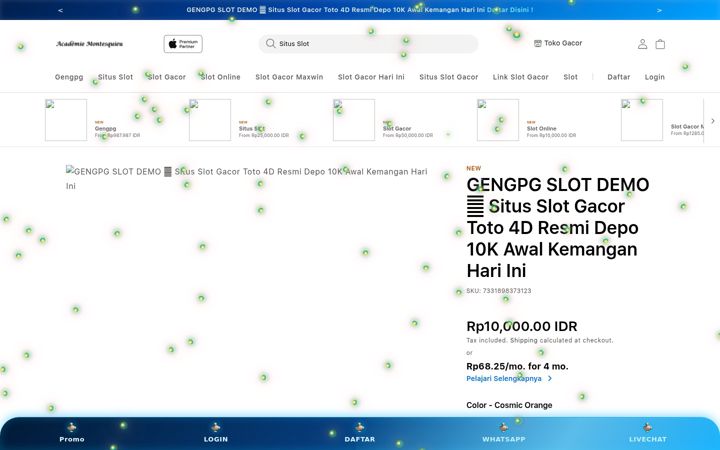720x450 pixels.
Task: Click the Promo label in bottom bar
Action: tap(72, 439)
